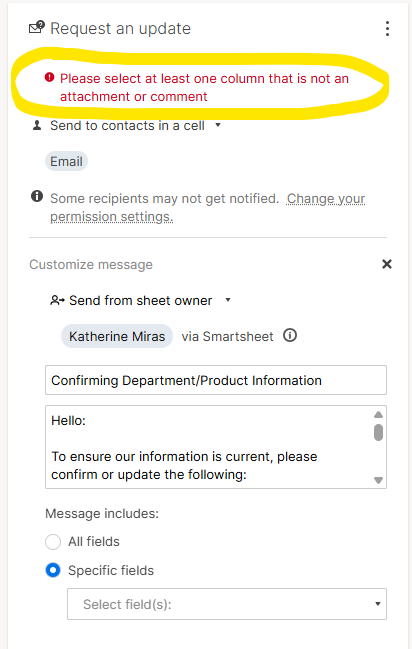Click the message box scroll up arrow
This screenshot has width=412, height=649.
tap(378, 414)
